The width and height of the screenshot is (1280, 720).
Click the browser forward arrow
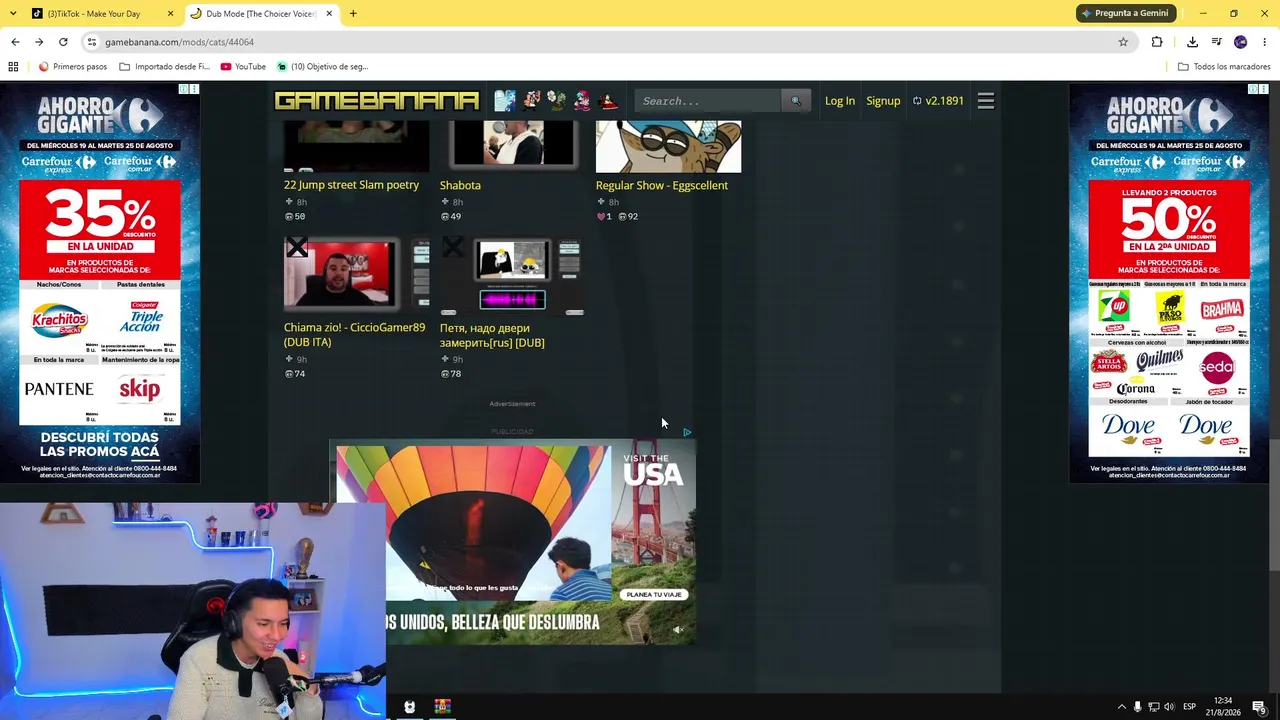click(x=39, y=42)
